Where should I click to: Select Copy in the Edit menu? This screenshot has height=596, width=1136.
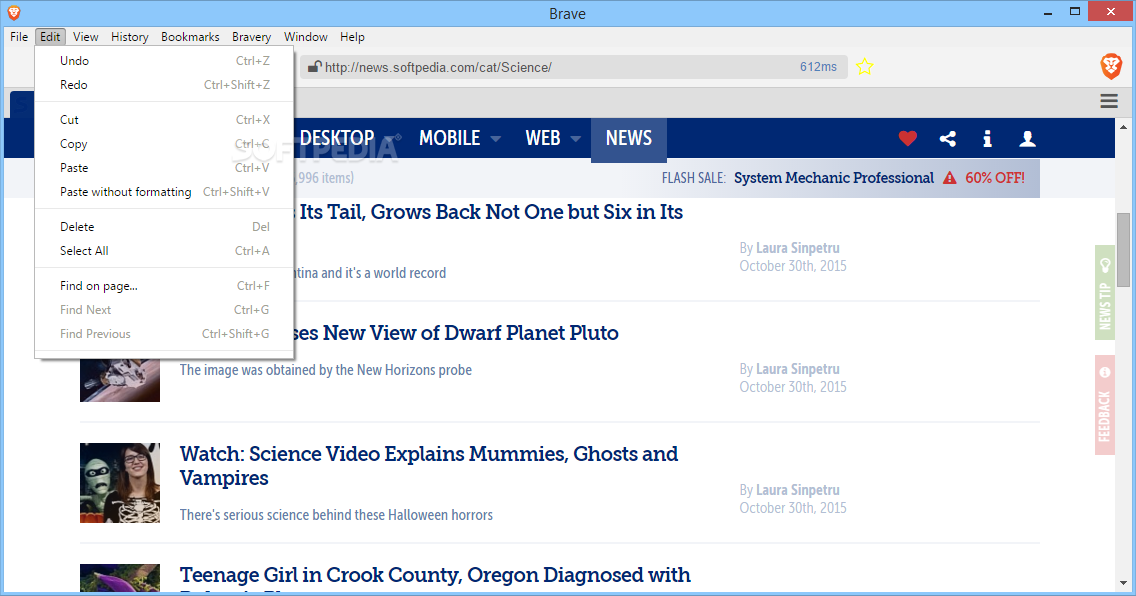(164, 143)
